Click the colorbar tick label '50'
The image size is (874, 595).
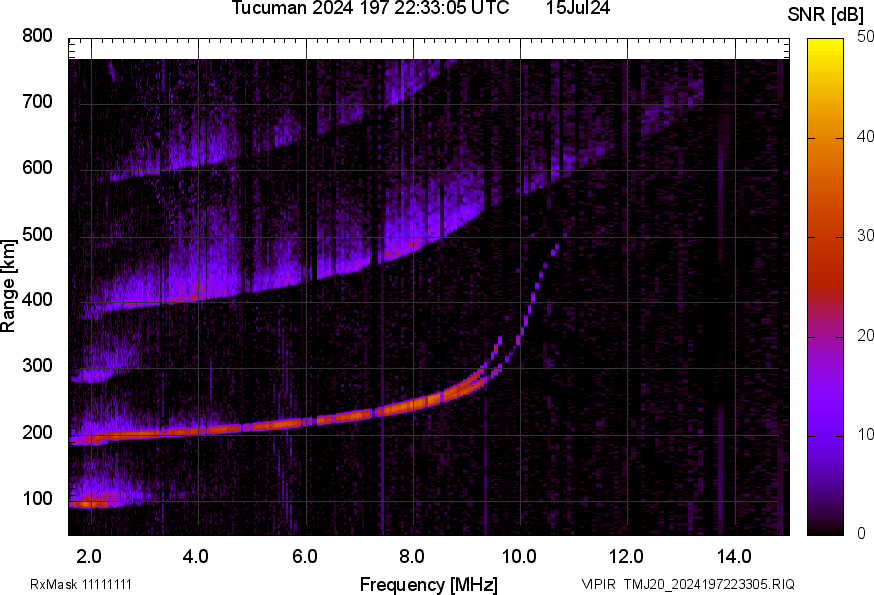(x=865, y=37)
